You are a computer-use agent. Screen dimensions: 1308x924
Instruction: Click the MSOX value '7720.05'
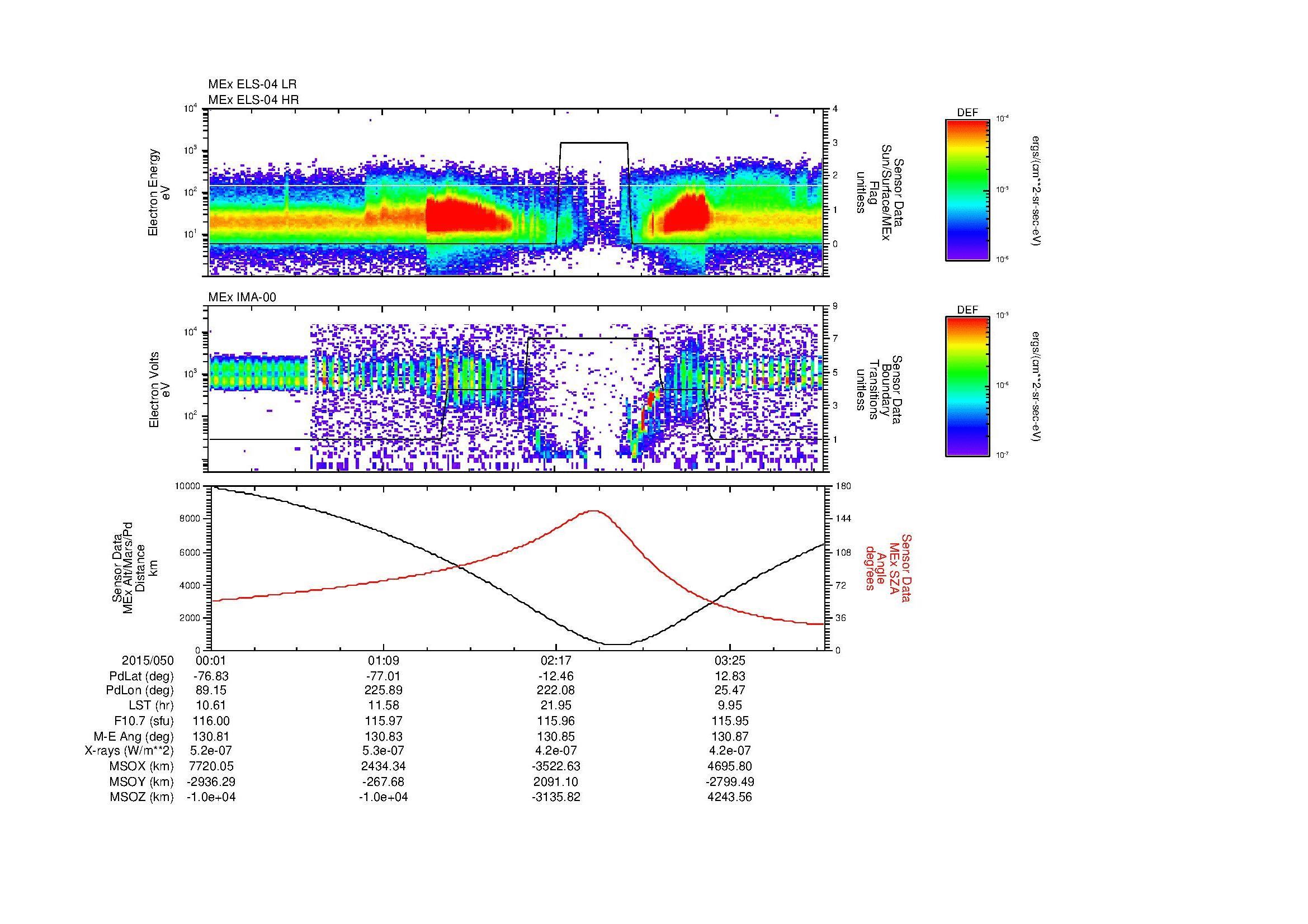tap(211, 766)
